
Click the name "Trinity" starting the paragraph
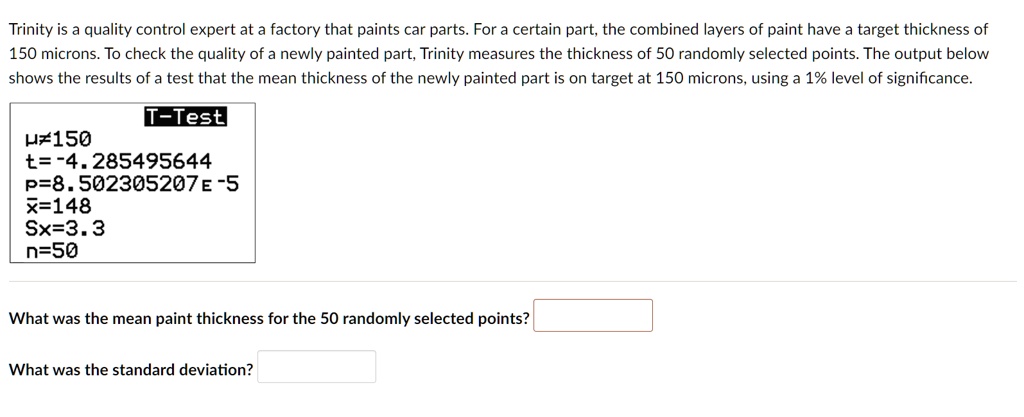[33, 29]
